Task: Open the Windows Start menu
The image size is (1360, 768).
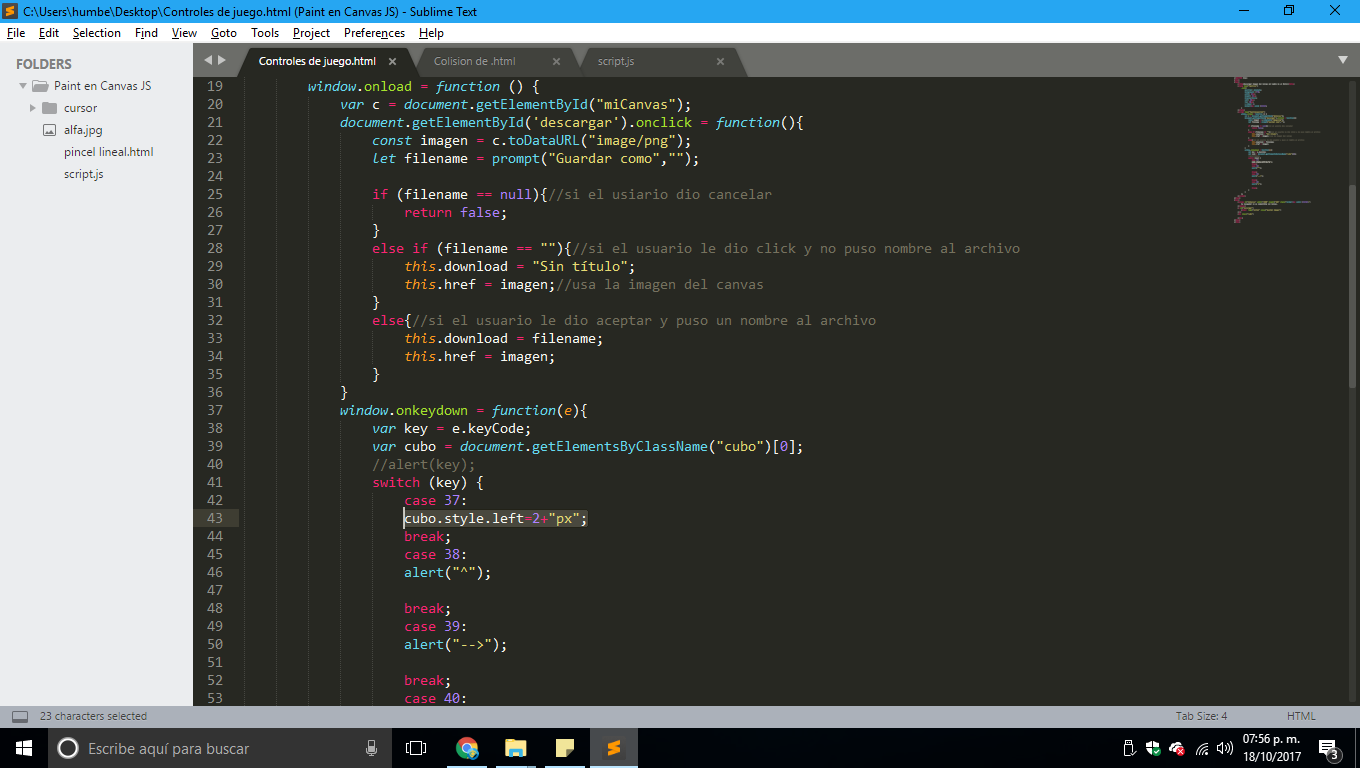Action: coord(24,748)
